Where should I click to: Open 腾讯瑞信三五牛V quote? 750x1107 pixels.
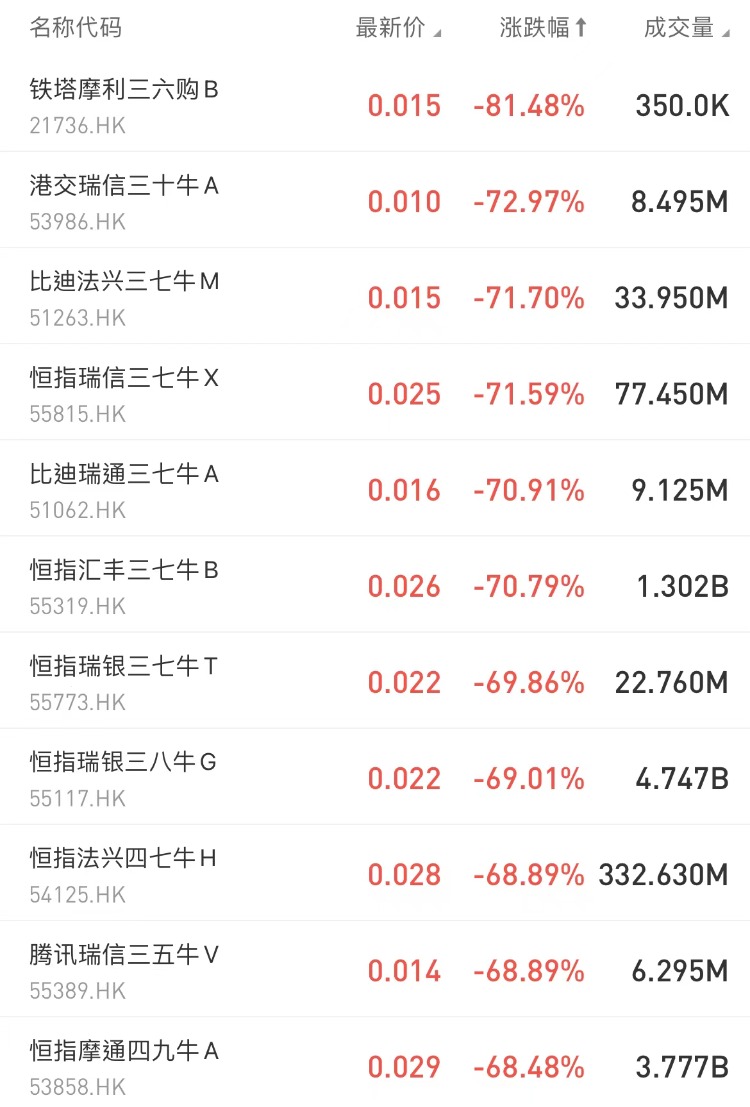(x=124, y=955)
